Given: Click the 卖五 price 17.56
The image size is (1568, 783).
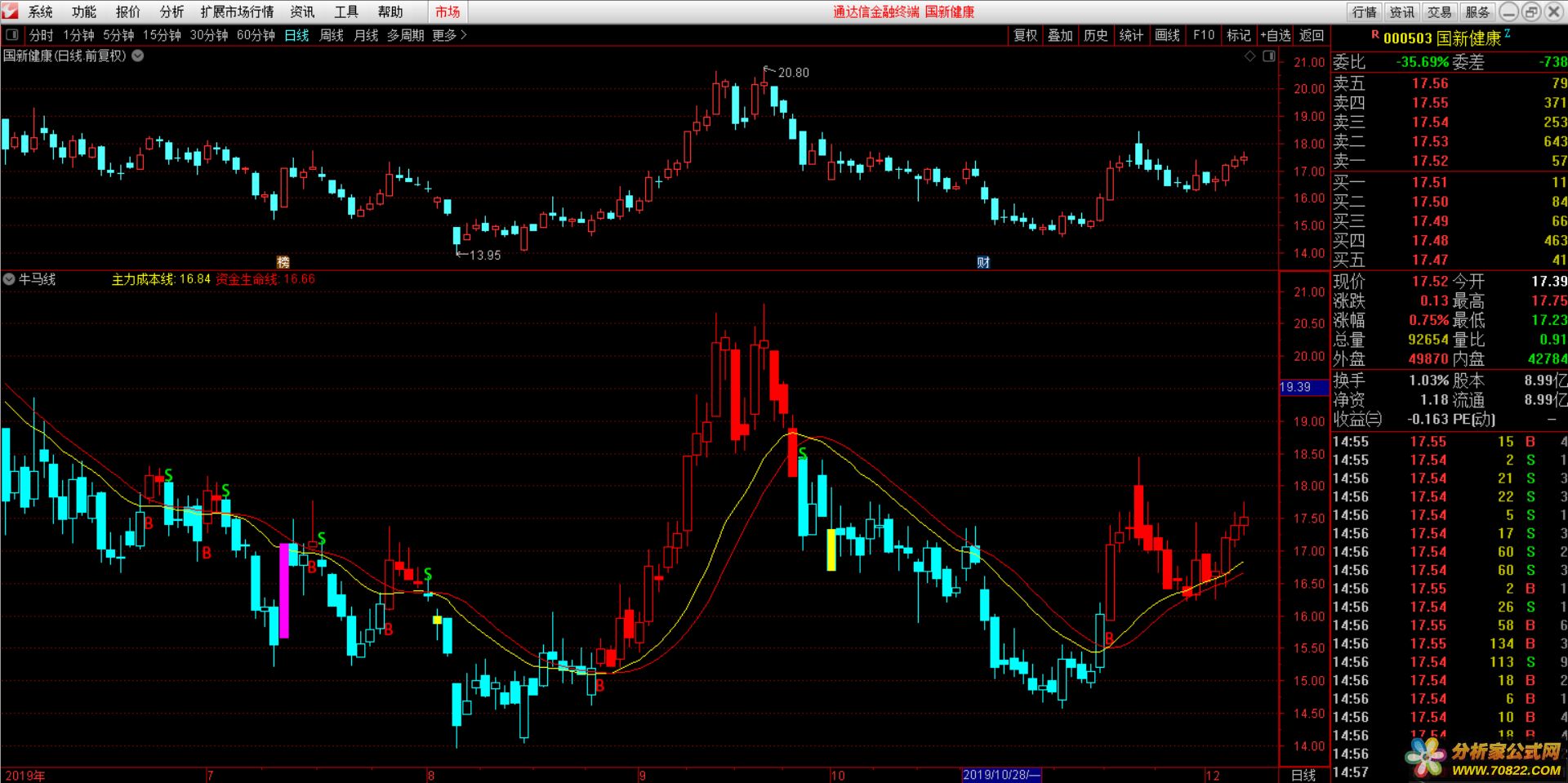Looking at the screenshot, I should [1430, 83].
